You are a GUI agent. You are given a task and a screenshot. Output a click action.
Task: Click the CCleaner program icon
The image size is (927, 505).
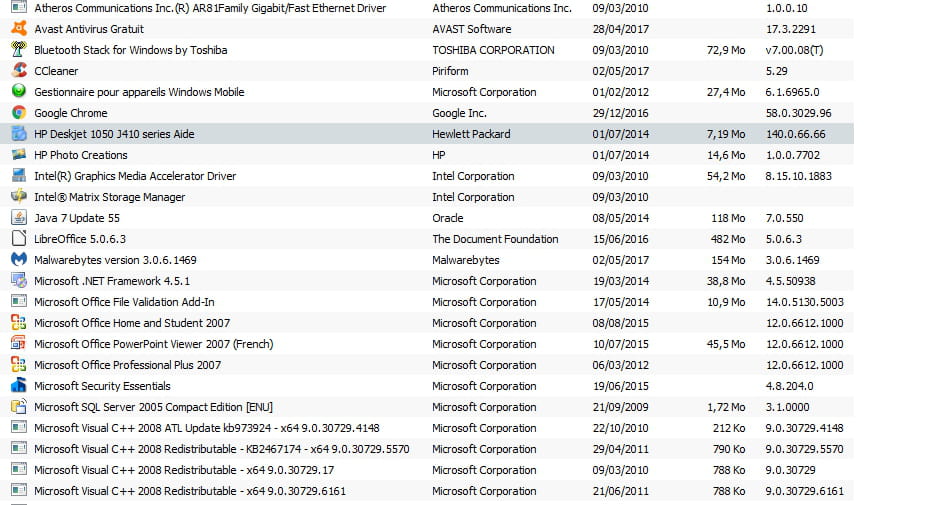point(19,70)
